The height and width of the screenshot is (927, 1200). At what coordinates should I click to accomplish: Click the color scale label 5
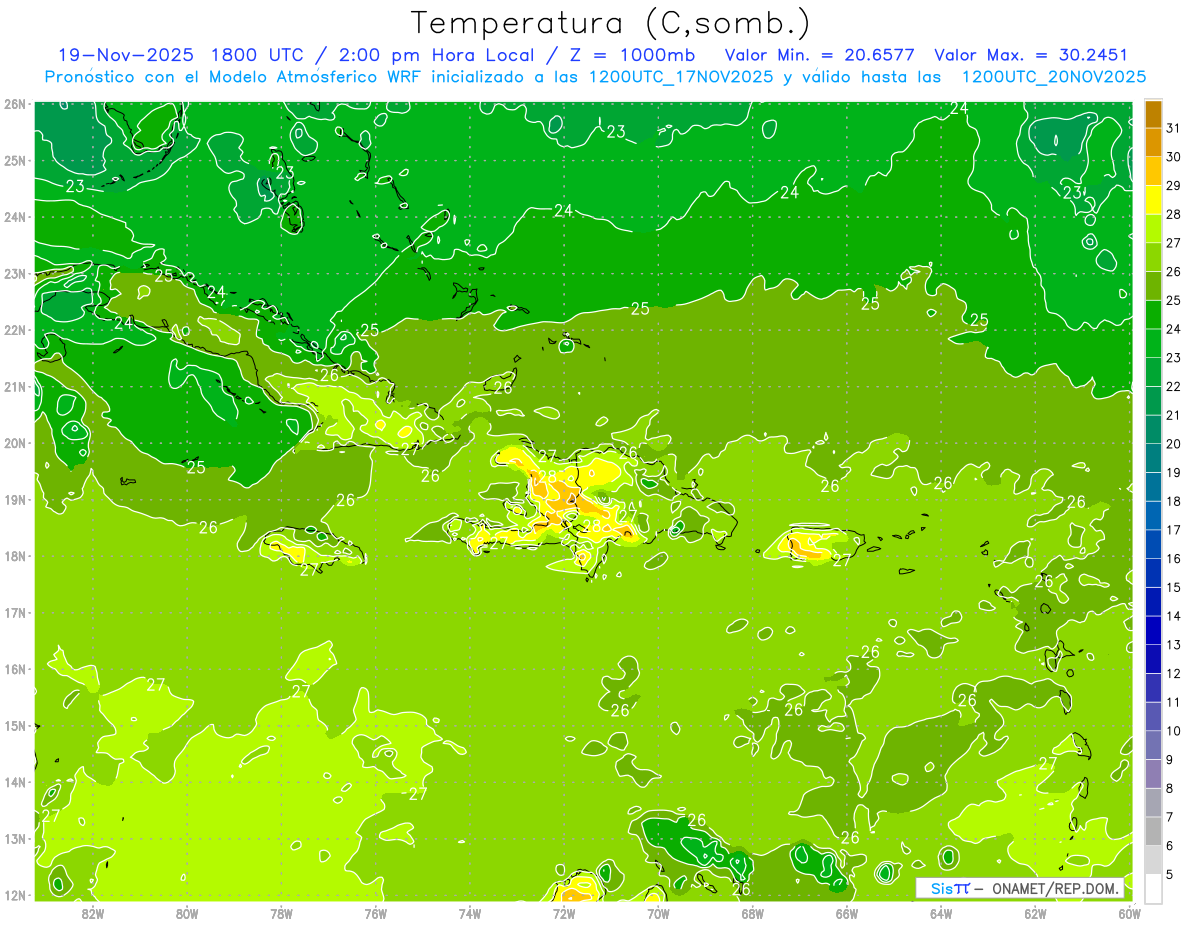coord(1171,875)
